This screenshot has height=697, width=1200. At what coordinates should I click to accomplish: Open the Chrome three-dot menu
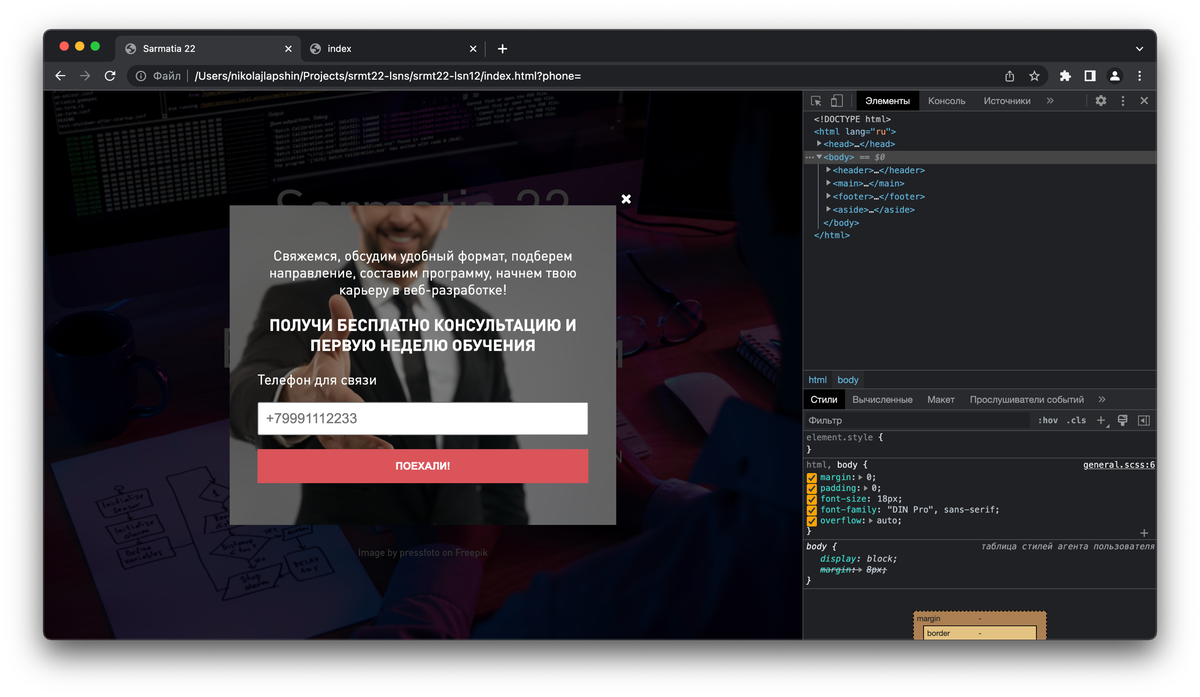pyautogui.click(x=1140, y=76)
